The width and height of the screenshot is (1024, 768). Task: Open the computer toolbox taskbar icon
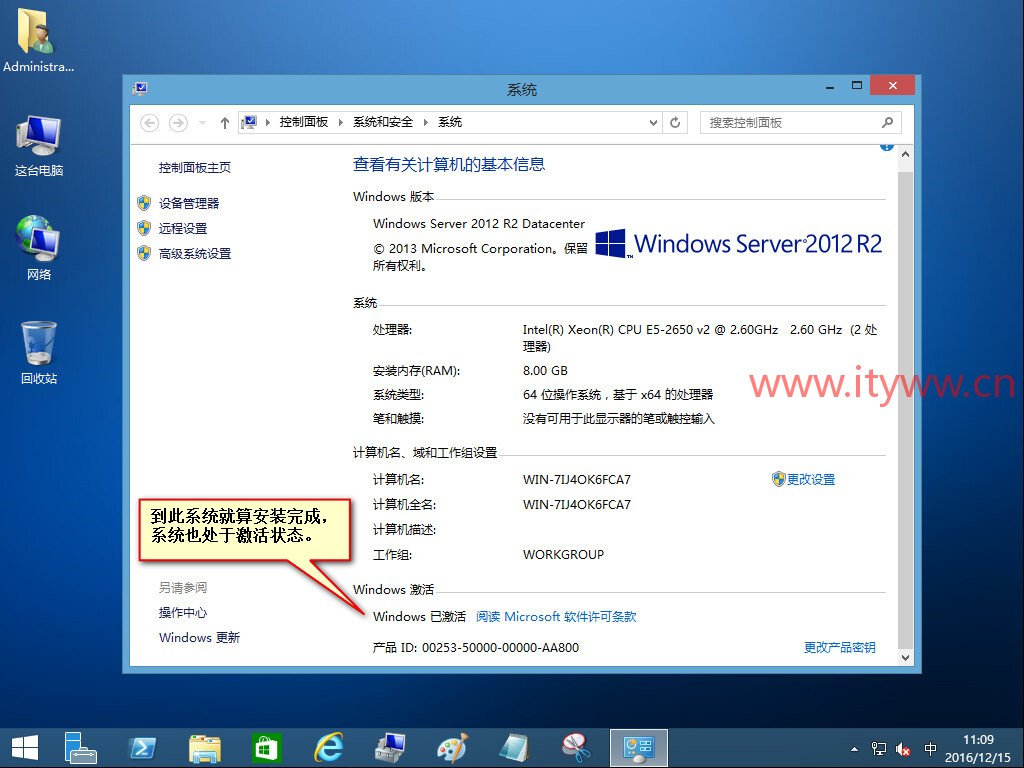391,748
